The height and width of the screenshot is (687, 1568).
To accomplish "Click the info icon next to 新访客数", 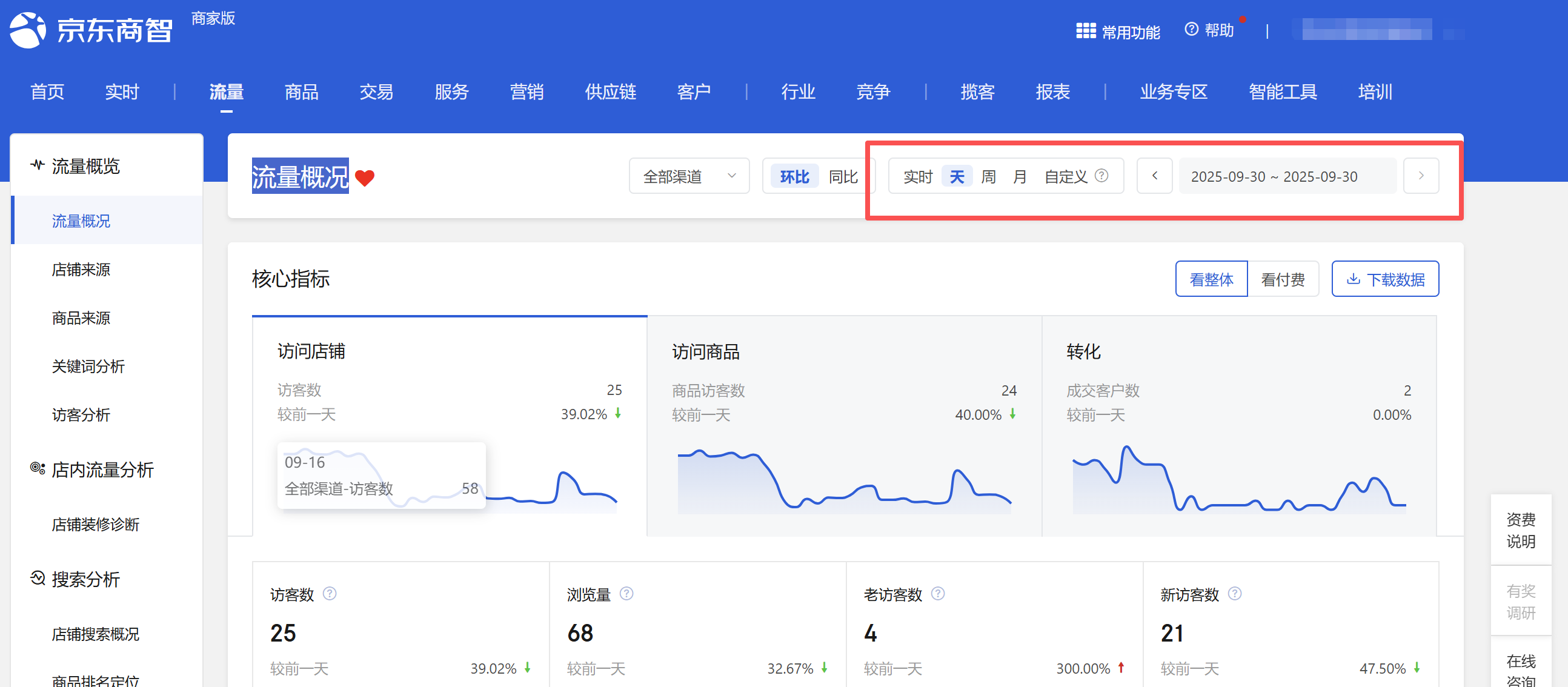I will click(1234, 593).
